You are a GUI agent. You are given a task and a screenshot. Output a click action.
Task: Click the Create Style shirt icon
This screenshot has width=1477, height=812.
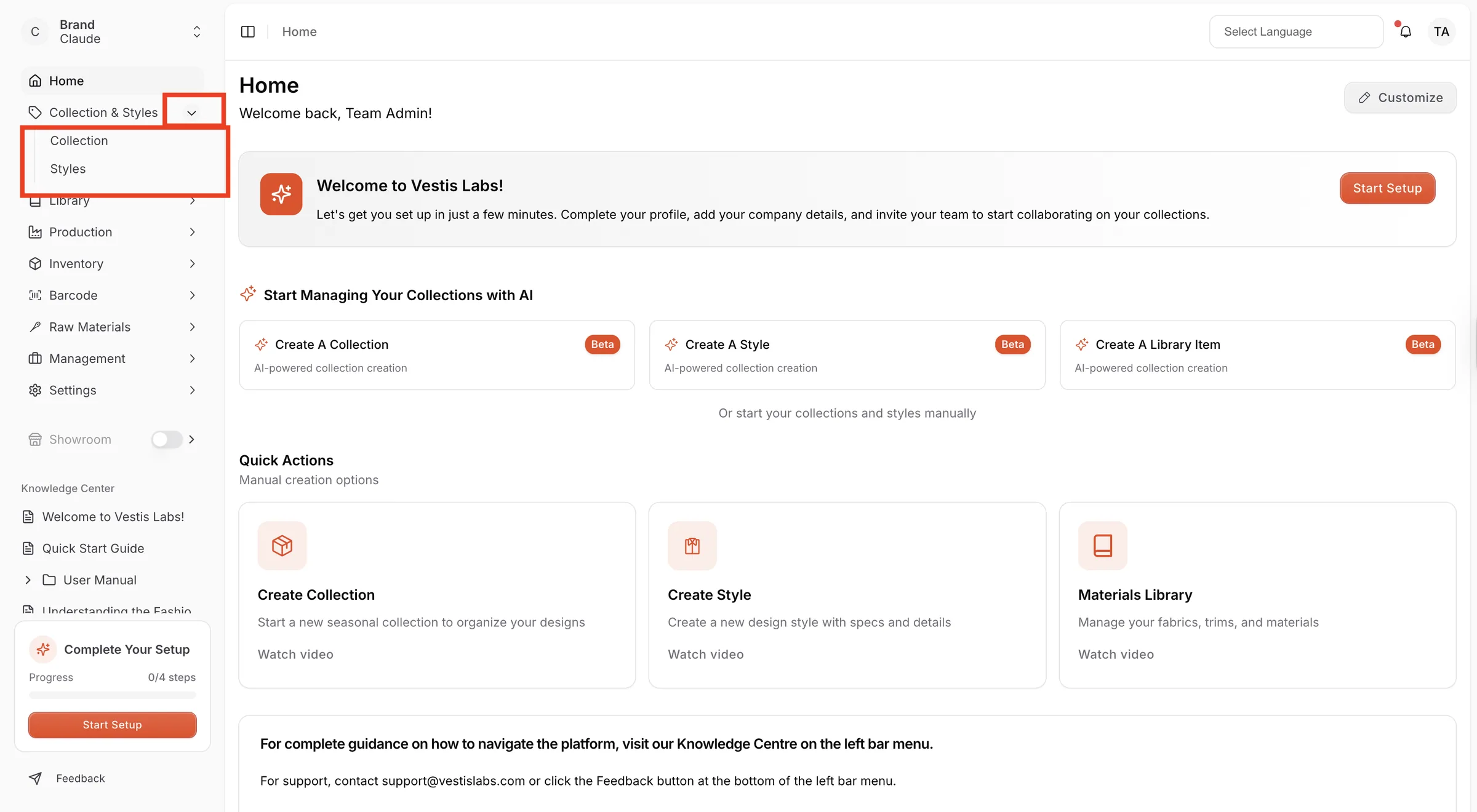[x=692, y=546]
